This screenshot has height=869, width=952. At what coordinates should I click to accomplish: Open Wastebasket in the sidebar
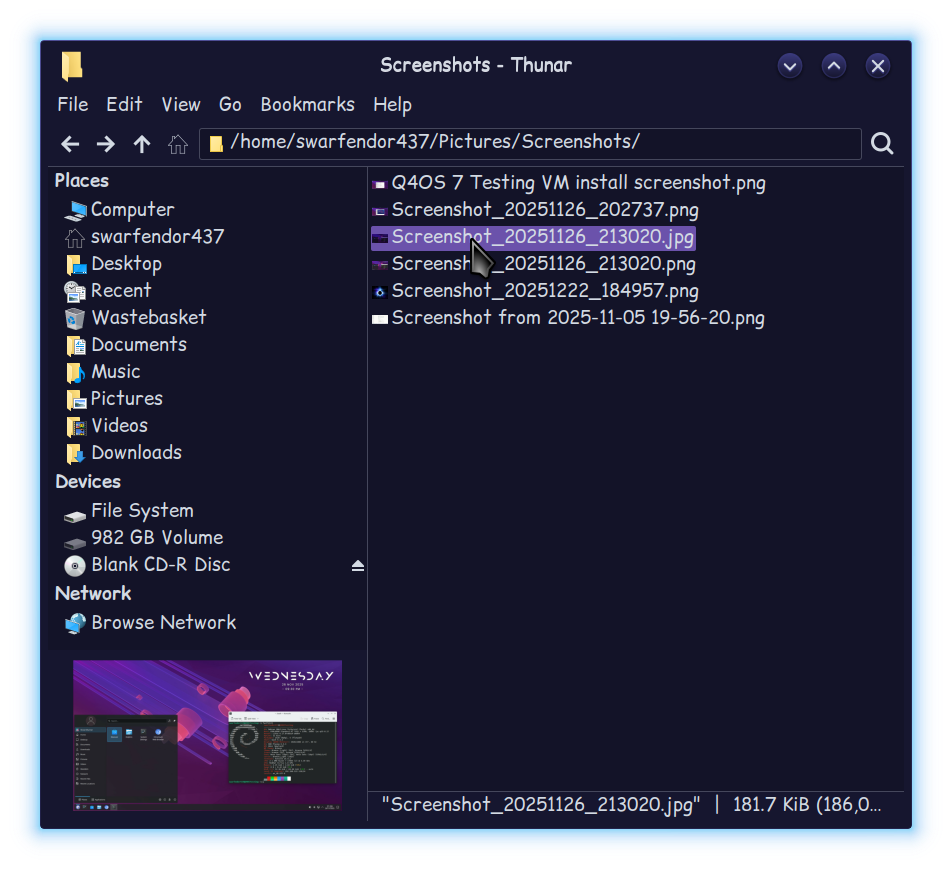coord(148,318)
